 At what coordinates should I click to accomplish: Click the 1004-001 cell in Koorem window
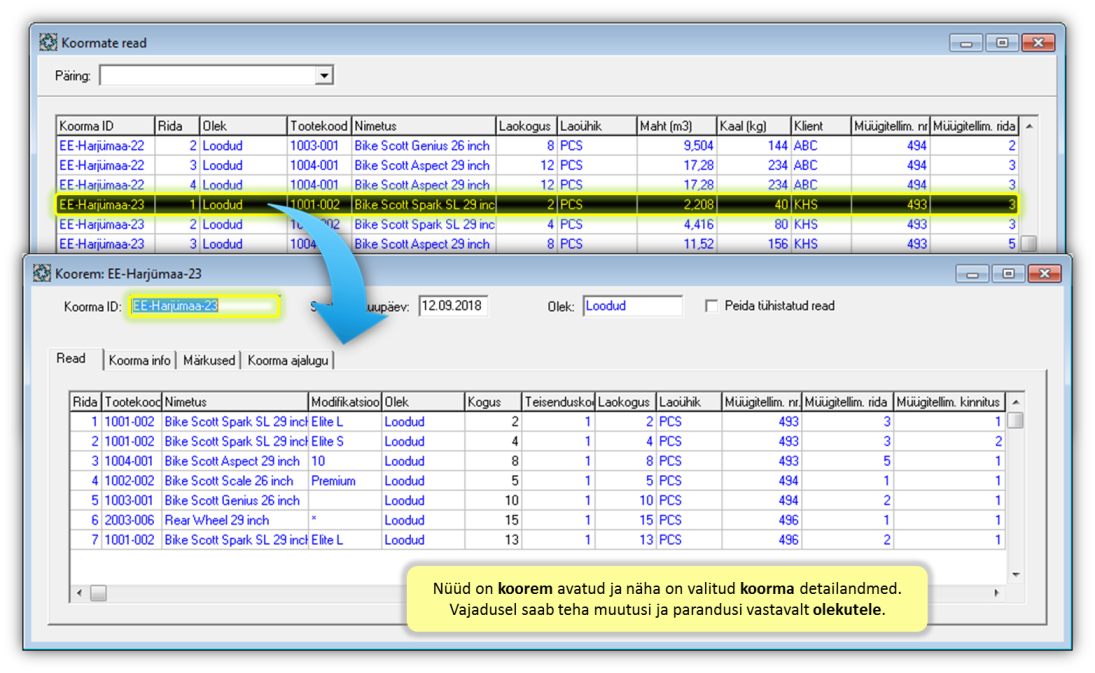[x=132, y=461]
